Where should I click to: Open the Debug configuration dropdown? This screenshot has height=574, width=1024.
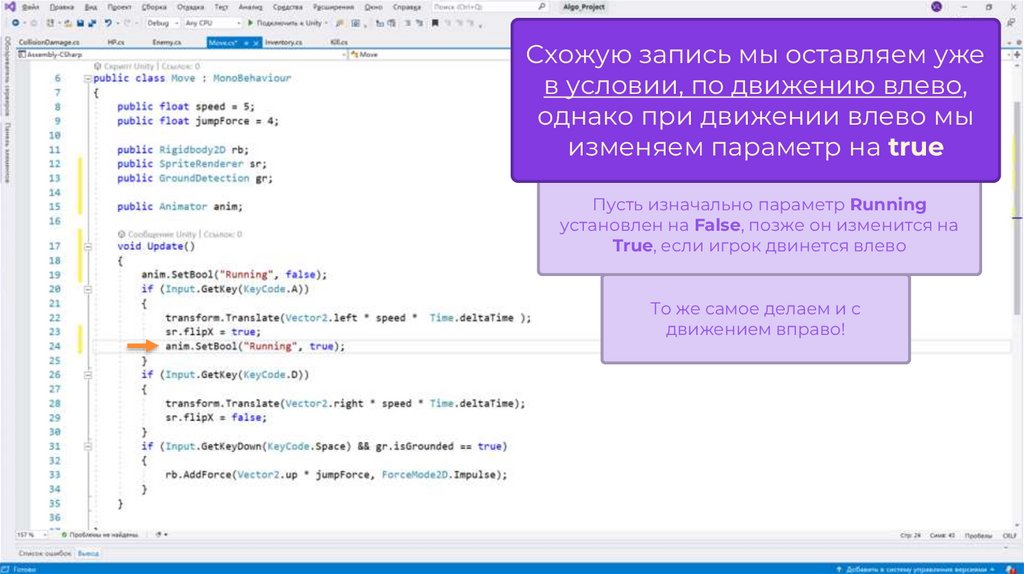(x=161, y=21)
